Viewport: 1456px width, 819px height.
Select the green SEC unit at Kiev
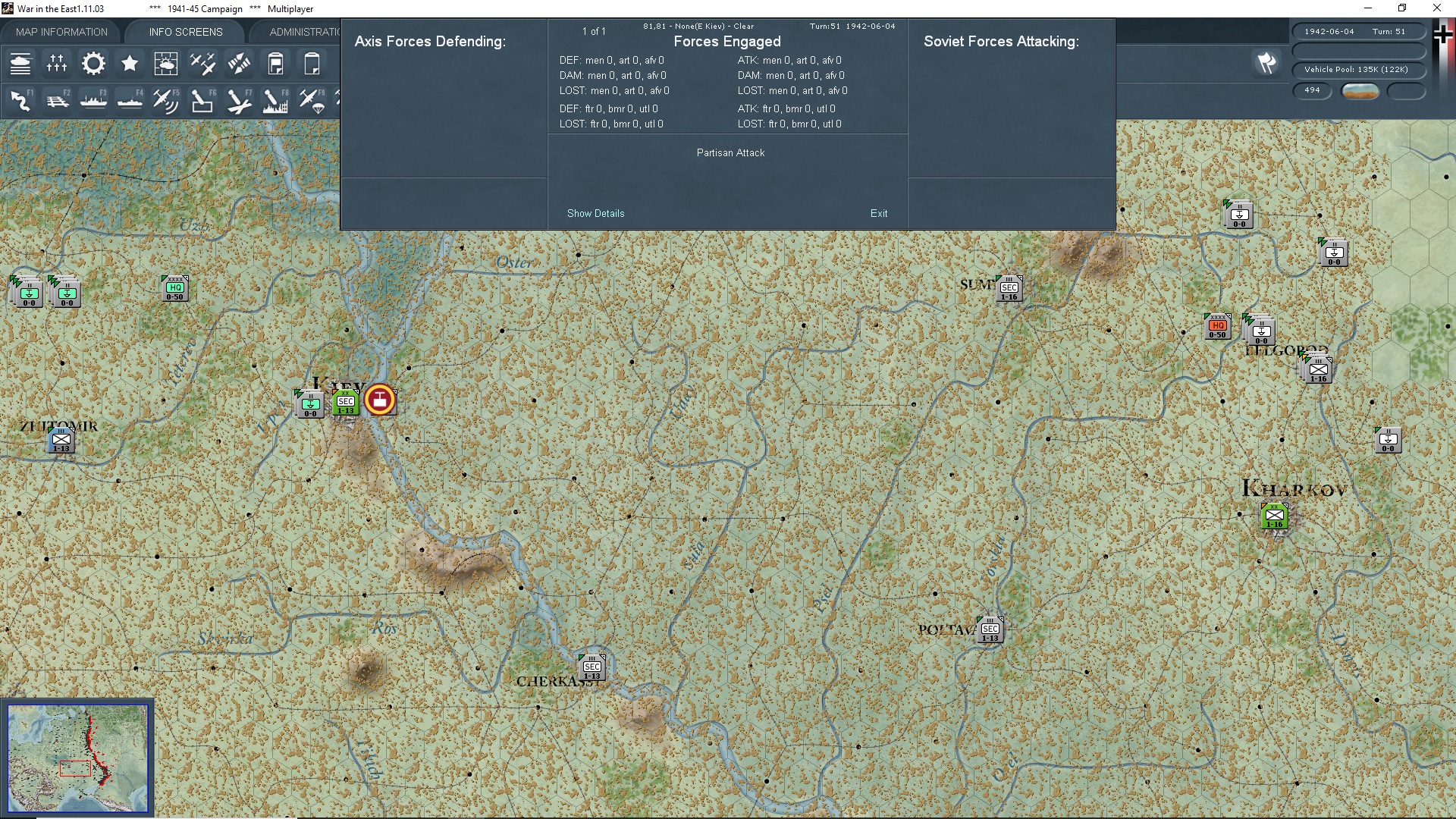click(x=346, y=403)
